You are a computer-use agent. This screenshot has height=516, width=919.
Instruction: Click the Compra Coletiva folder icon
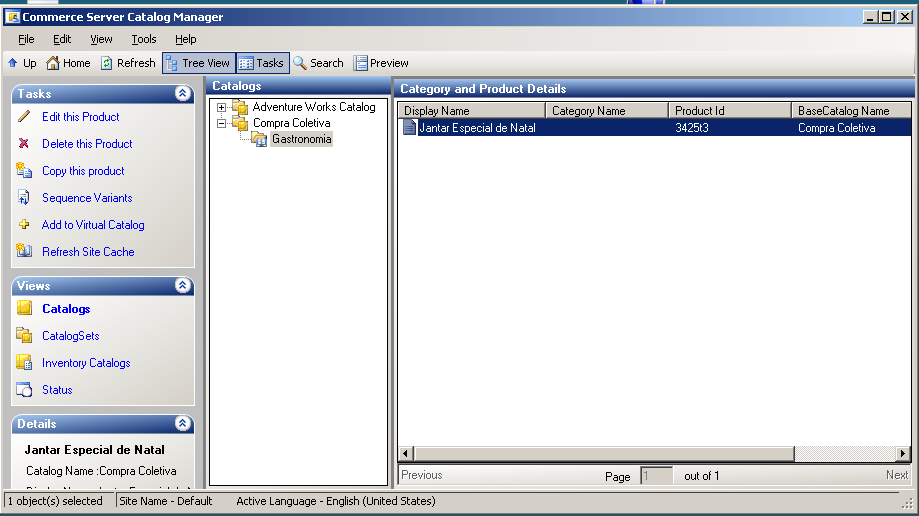[x=240, y=123]
